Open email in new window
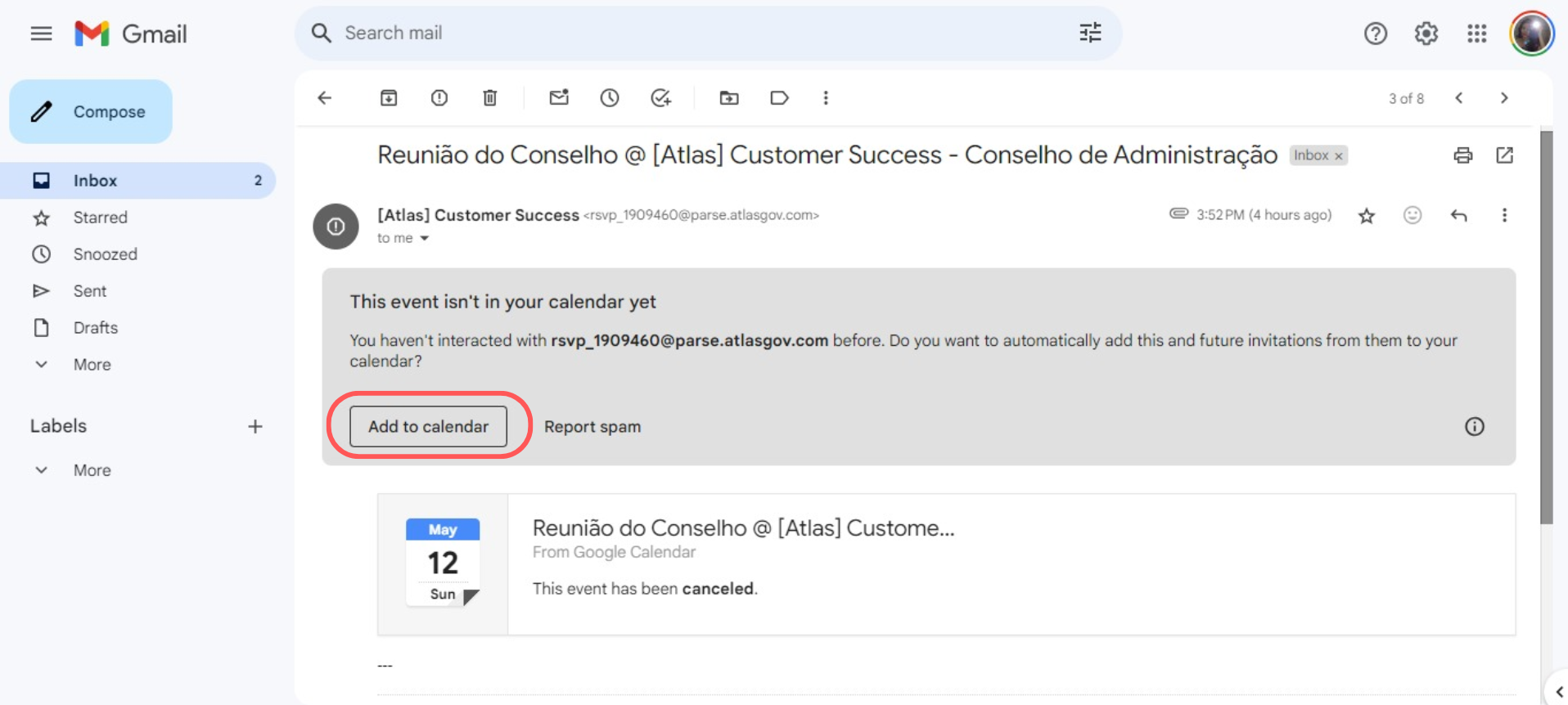Screen dimensions: 1568x705 point(1505,155)
